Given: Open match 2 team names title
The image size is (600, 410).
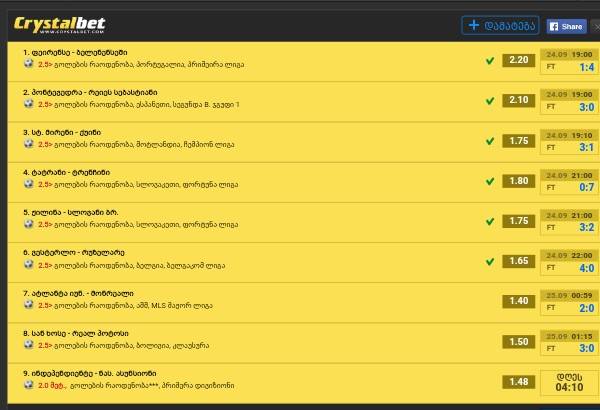Looking at the screenshot, I should [x=90, y=92].
